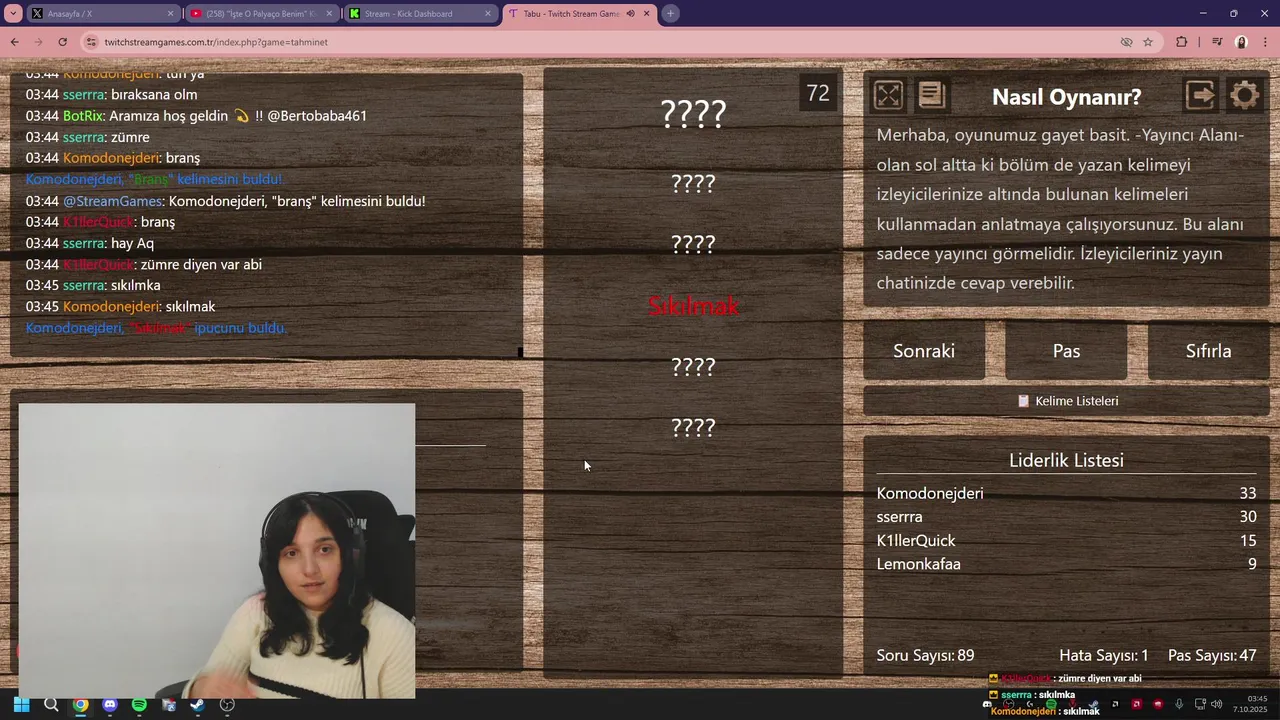Click Komodonejderi's 'sıkılmak' chat message
Screen dimensions: 1280x720
tap(120, 307)
